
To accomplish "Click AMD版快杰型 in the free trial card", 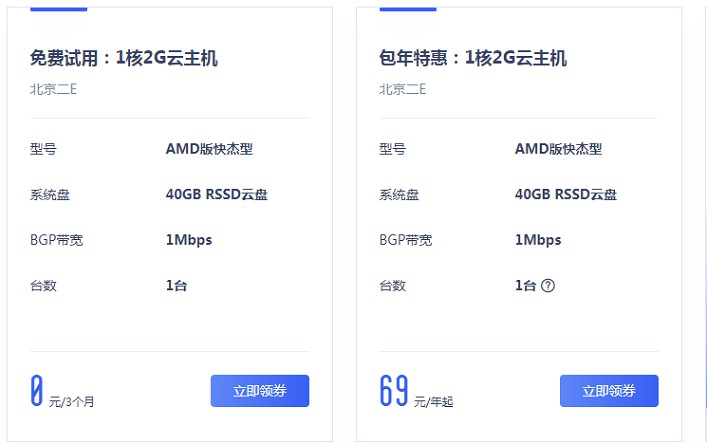I will click(x=209, y=149).
